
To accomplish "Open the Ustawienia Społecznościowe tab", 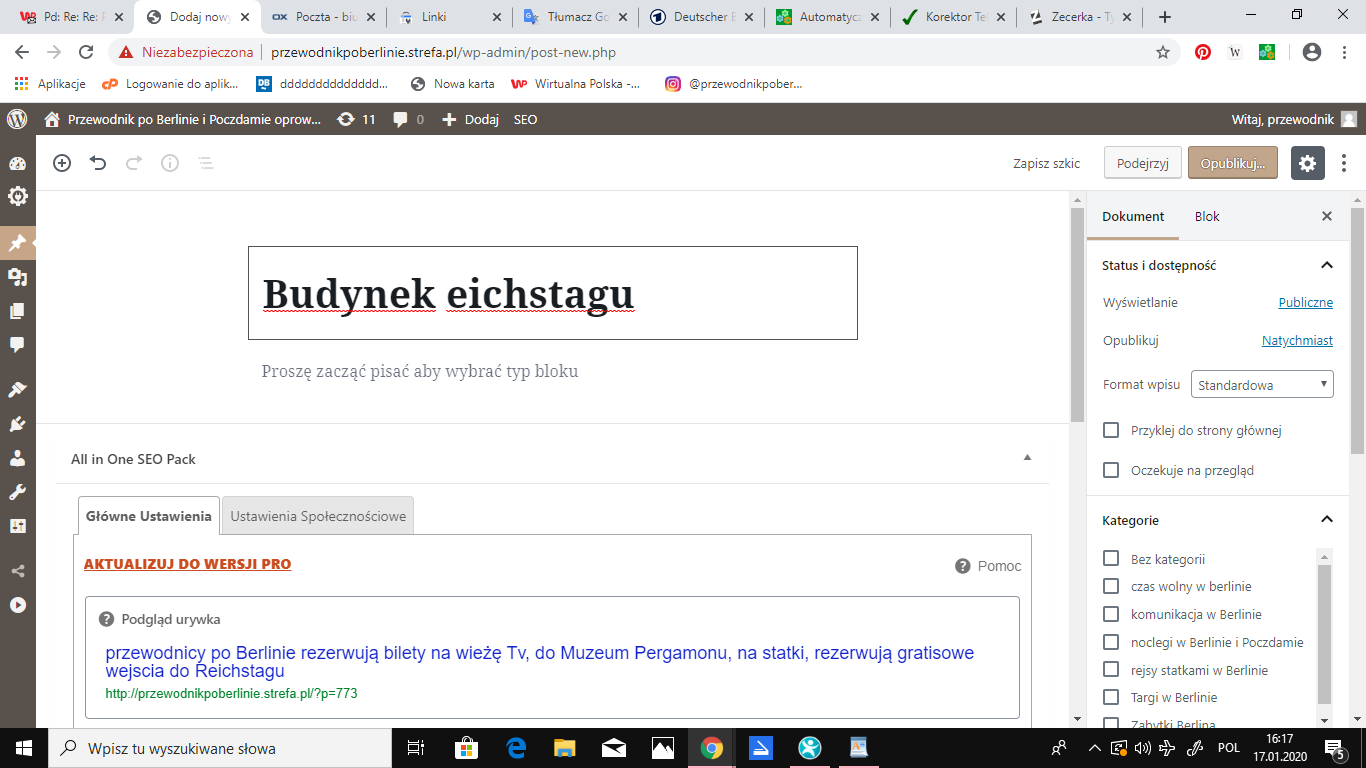I will pos(318,516).
